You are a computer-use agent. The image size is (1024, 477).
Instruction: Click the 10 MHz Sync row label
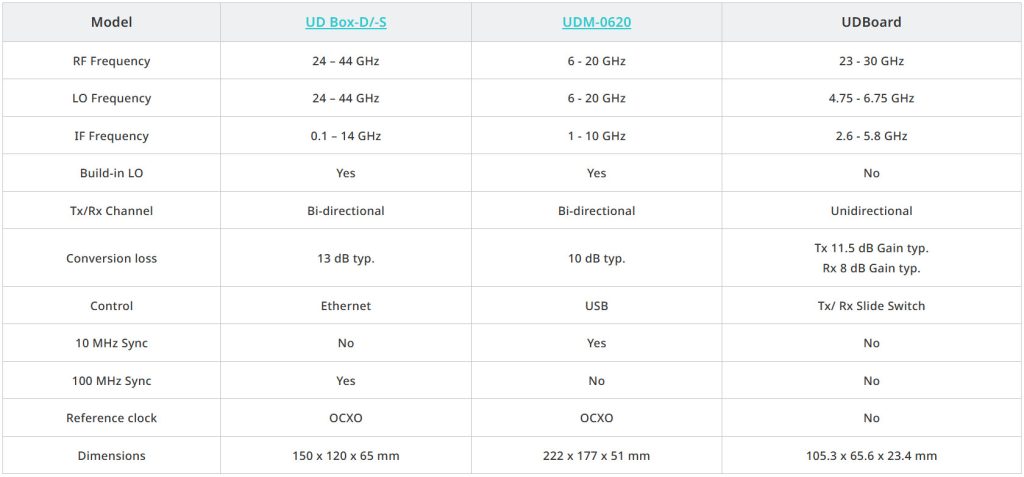111,343
